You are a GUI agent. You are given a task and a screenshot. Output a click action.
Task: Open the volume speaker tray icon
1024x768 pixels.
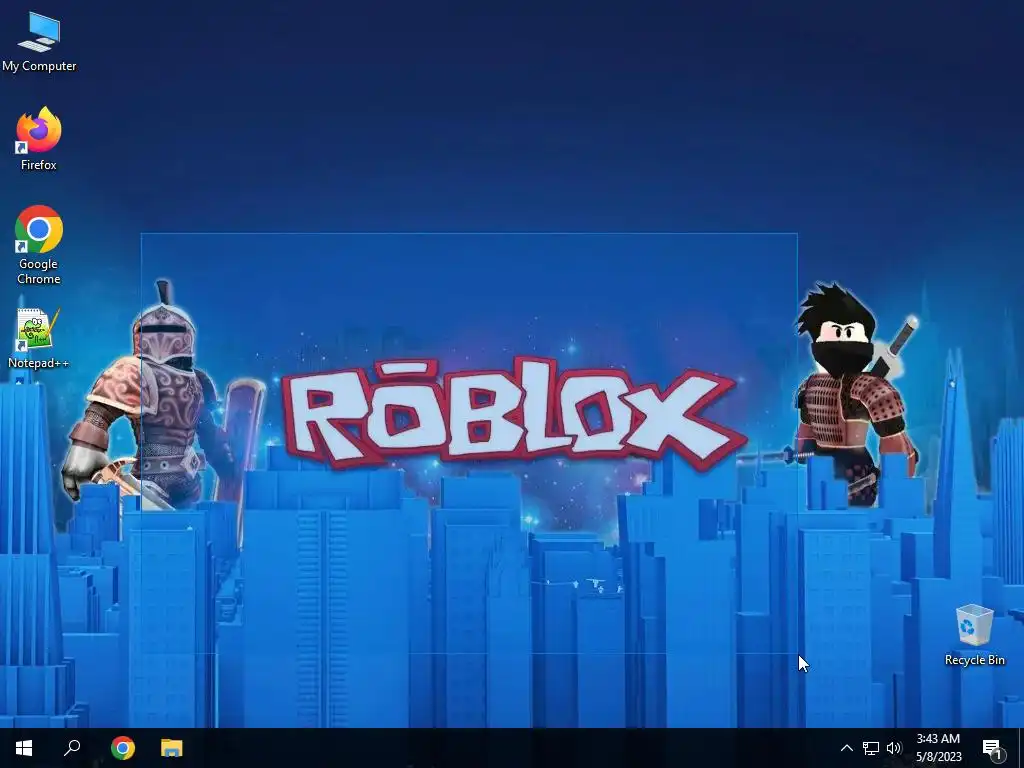point(894,748)
